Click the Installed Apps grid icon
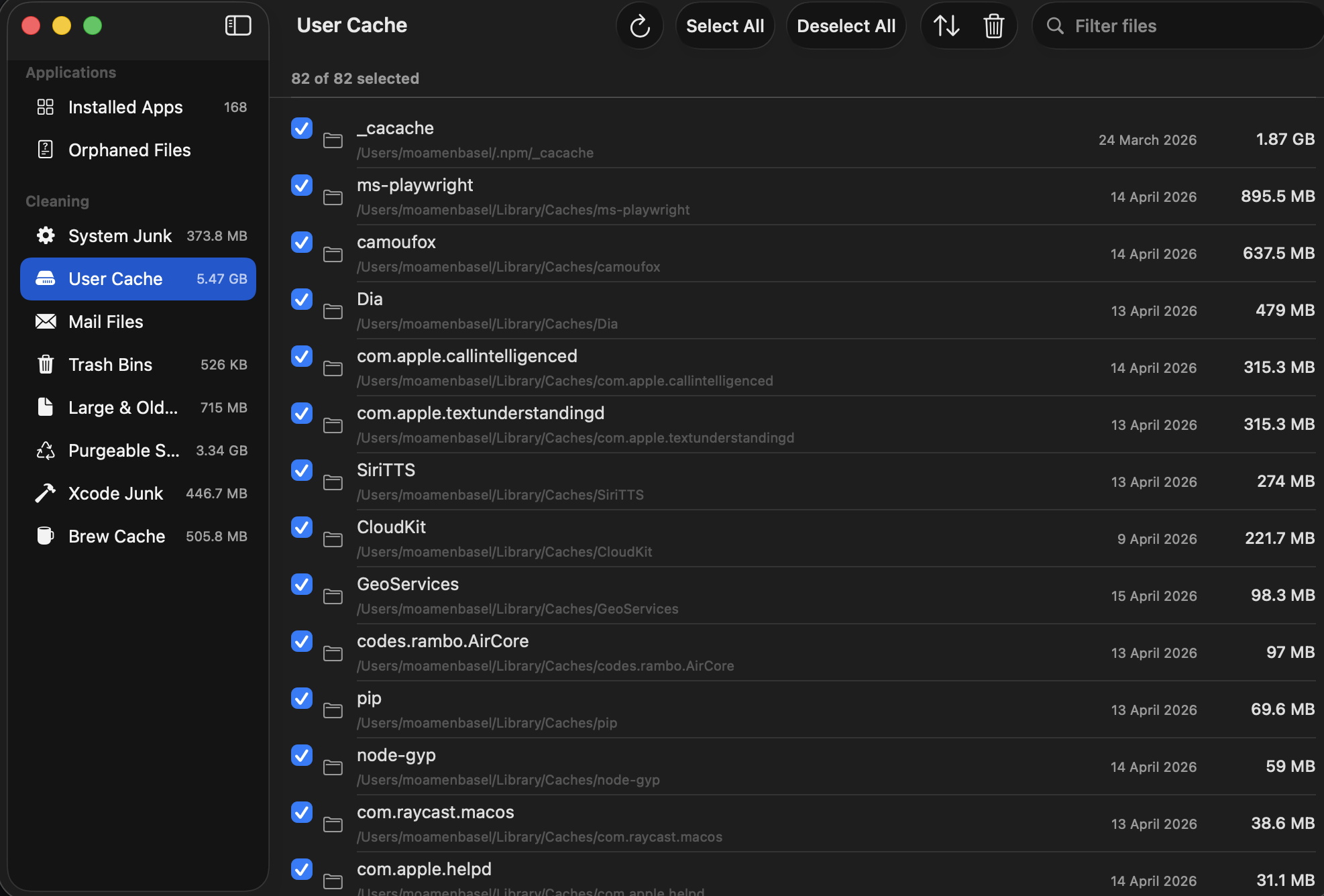This screenshot has width=1324, height=896. tap(45, 107)
